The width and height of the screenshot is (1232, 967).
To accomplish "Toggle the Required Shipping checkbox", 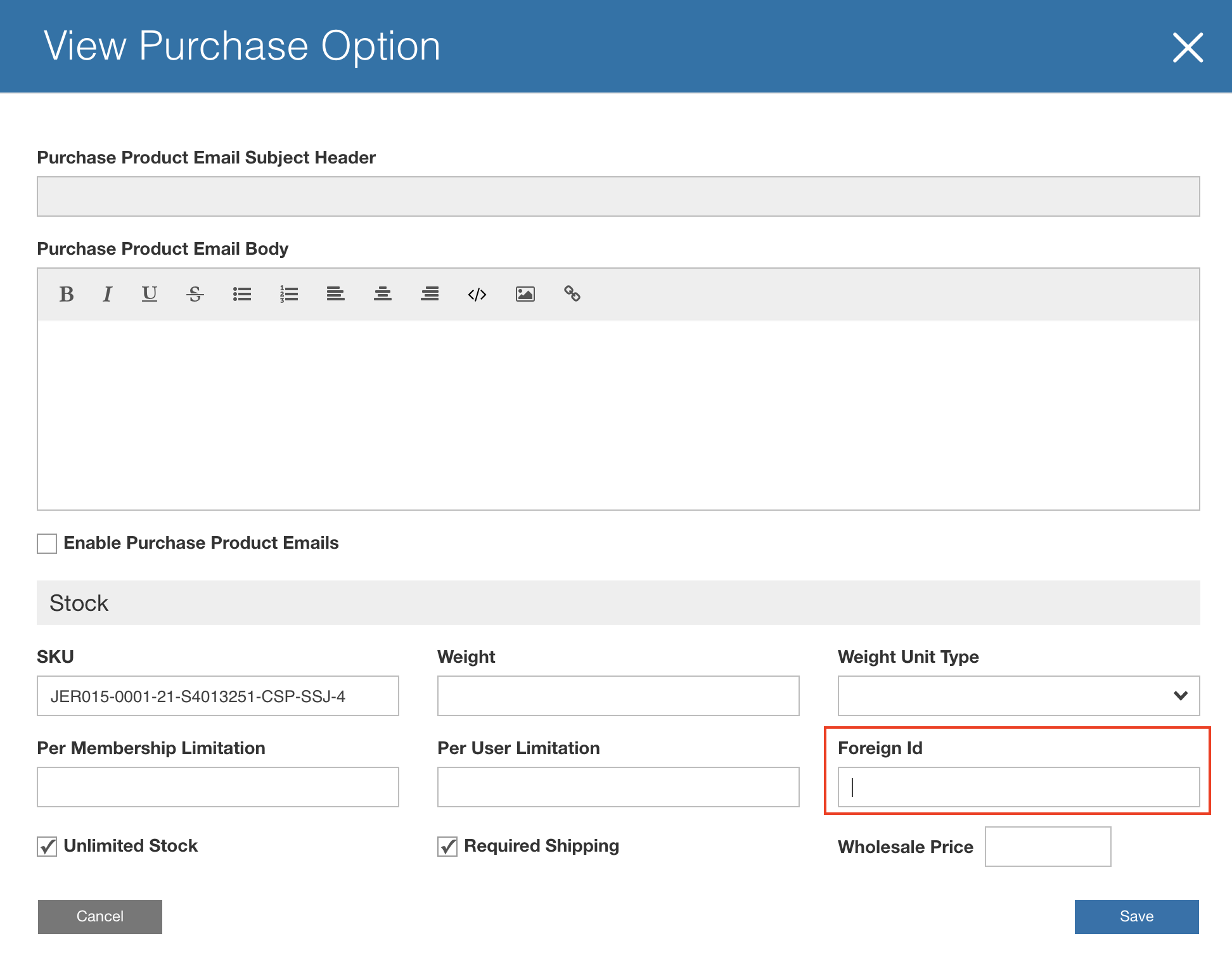I will pos(447,847).
